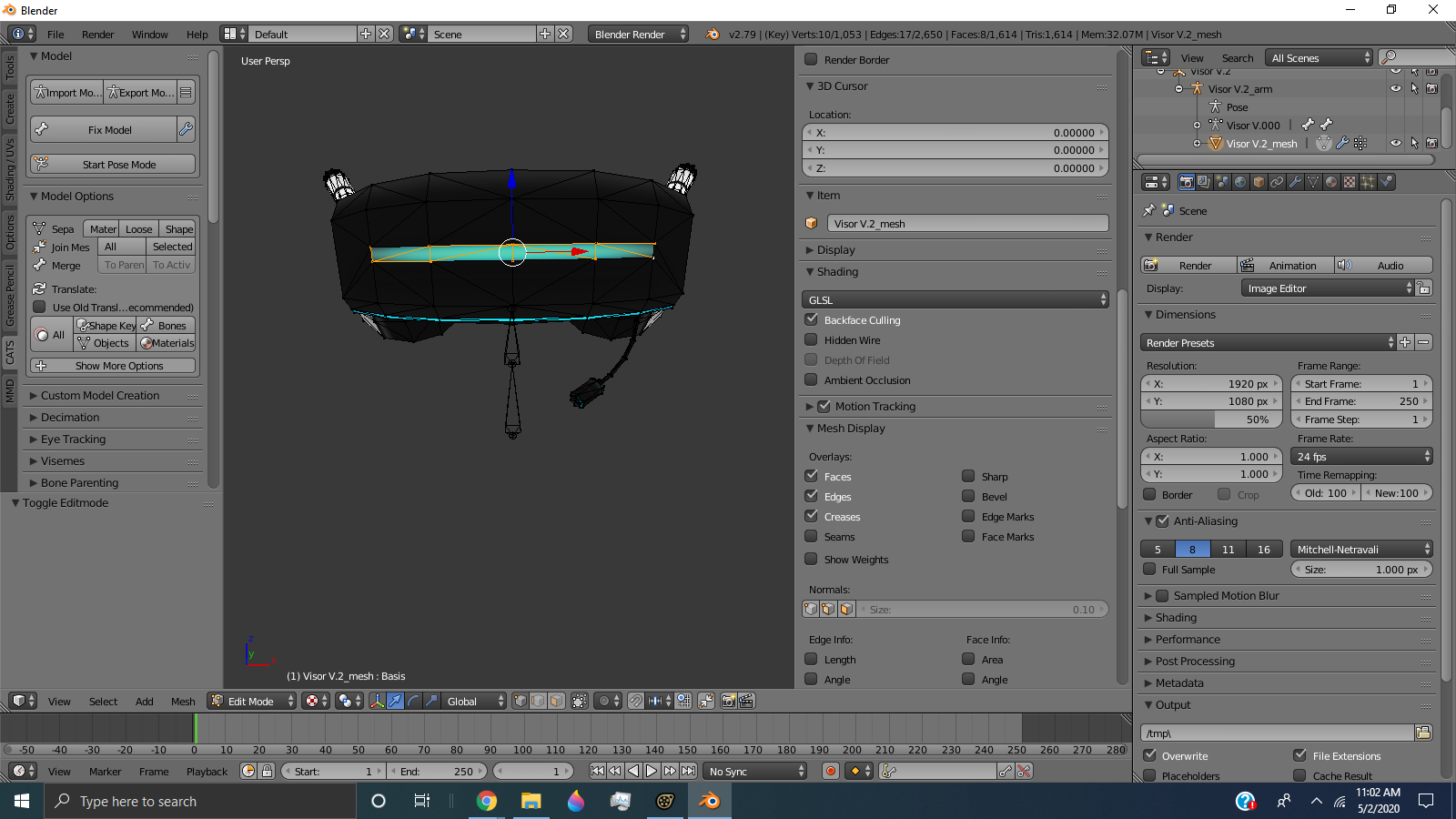Open the Render Layers properties tab
The height and width of the screenshot is (819, 1456).
point(1204,182)
